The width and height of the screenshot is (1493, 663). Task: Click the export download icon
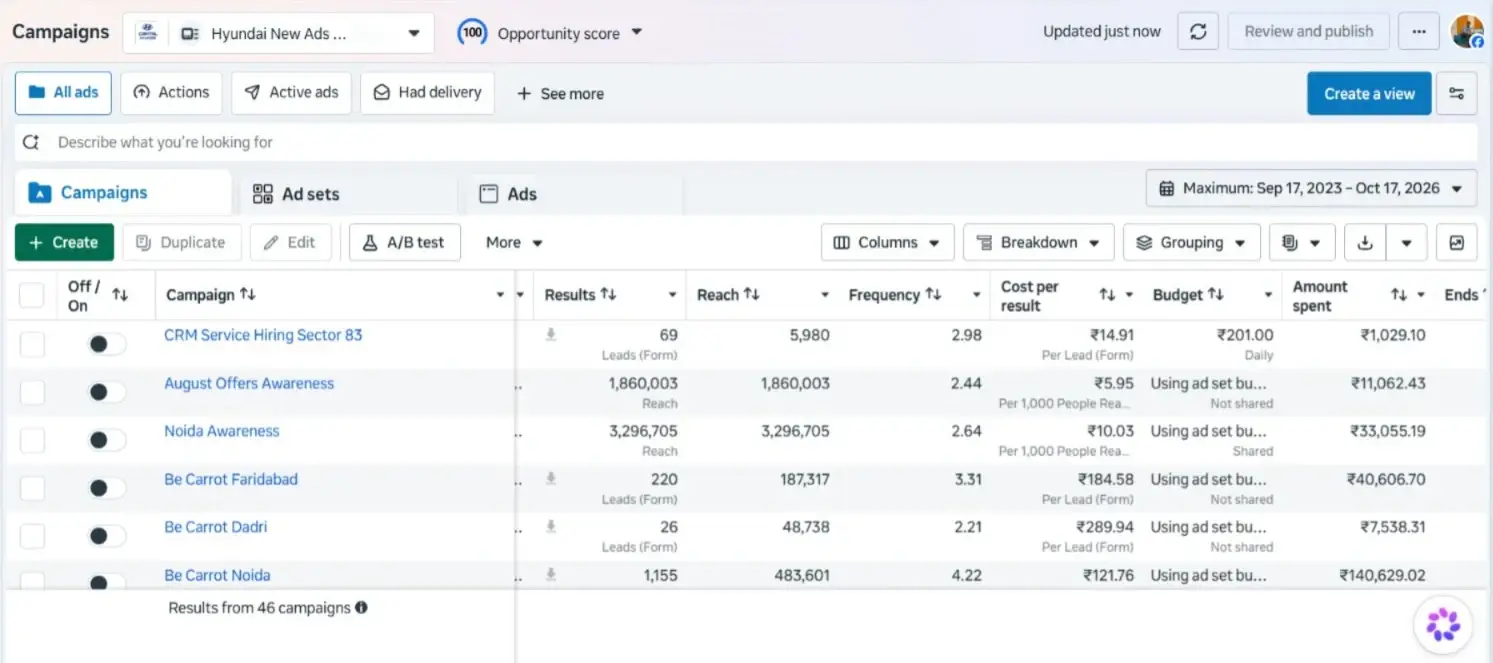[1365, 243]
